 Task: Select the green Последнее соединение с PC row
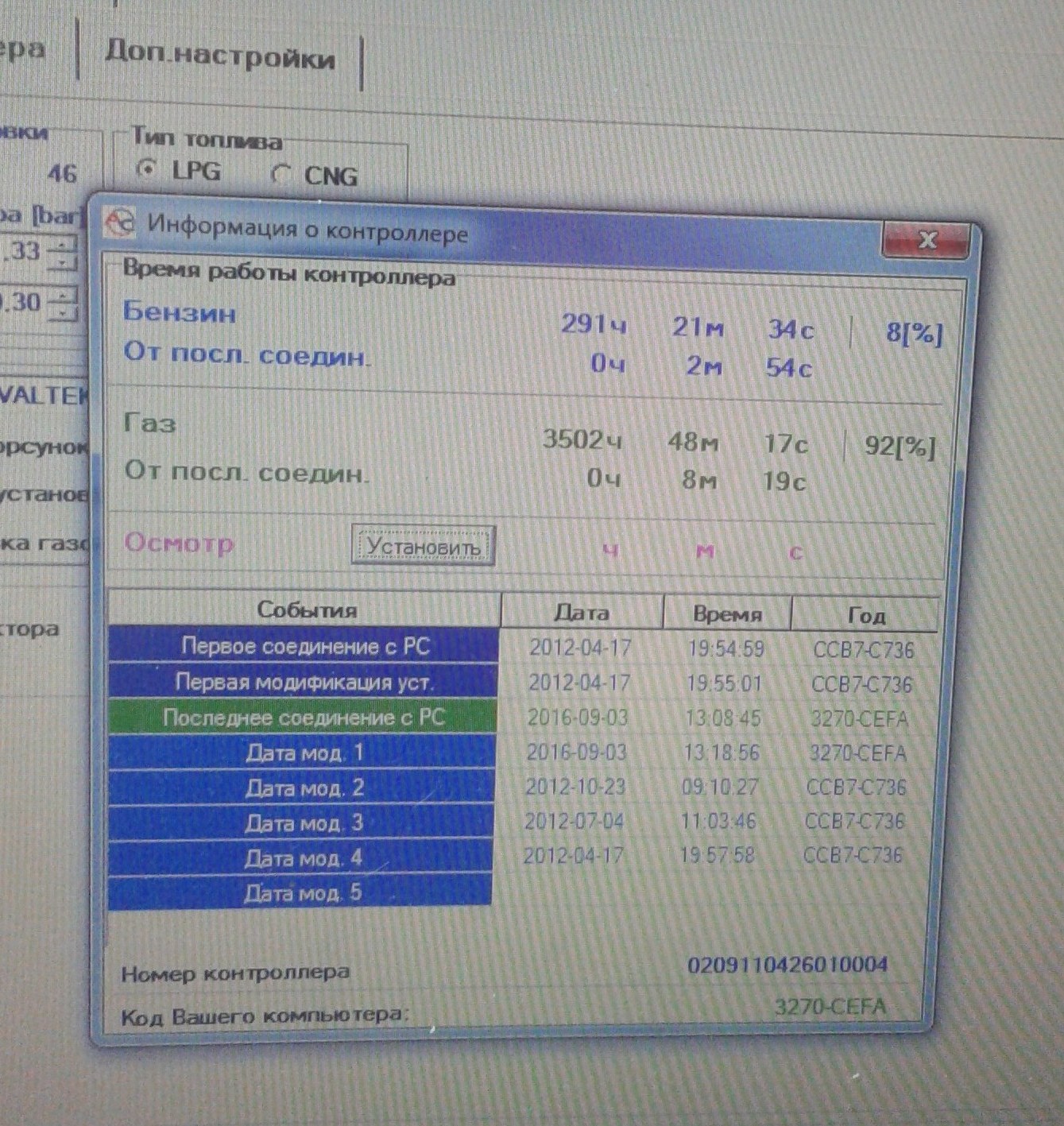coord(303,717)
